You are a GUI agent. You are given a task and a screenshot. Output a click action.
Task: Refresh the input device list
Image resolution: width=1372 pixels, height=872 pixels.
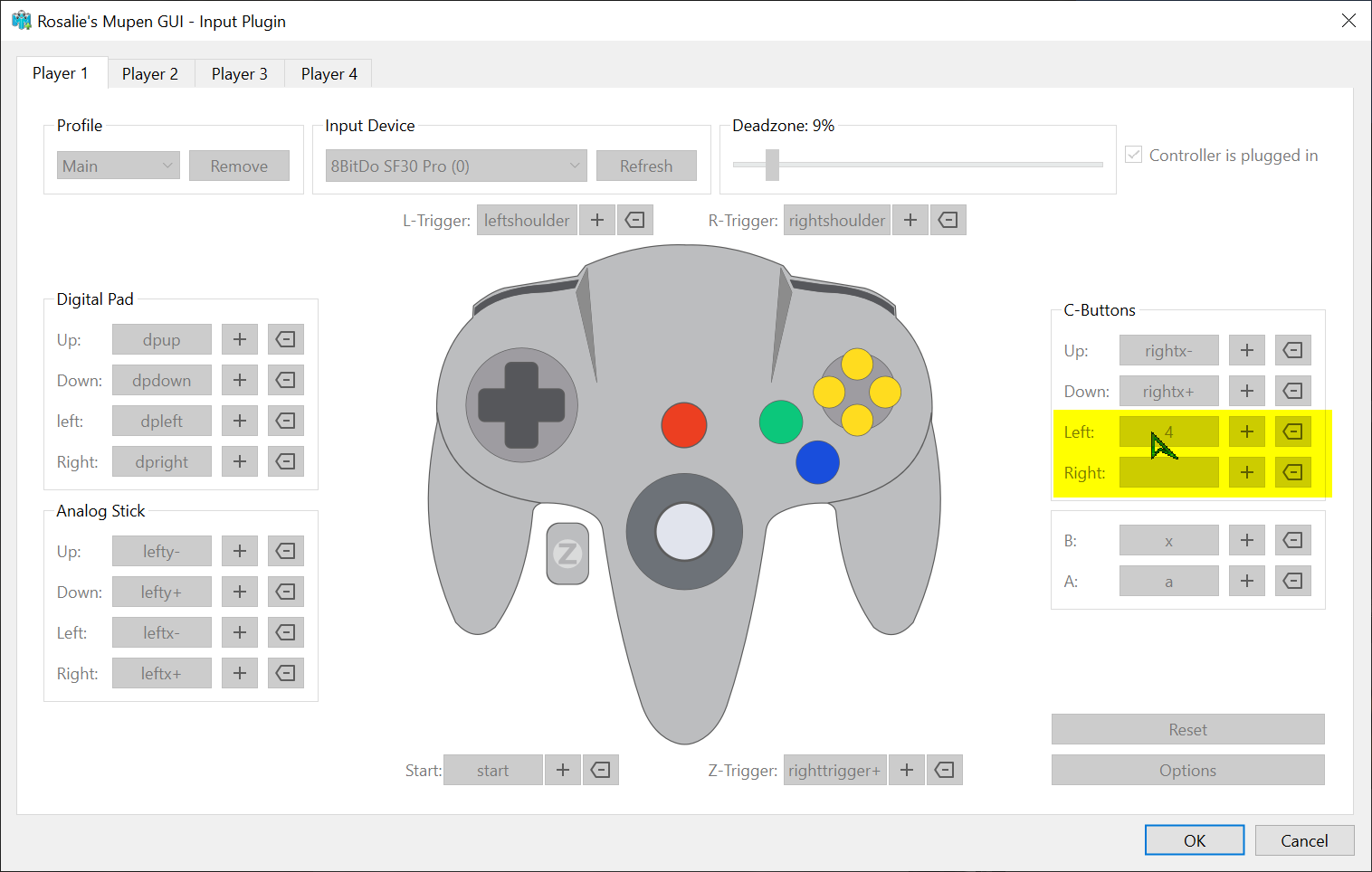(645, 166)
